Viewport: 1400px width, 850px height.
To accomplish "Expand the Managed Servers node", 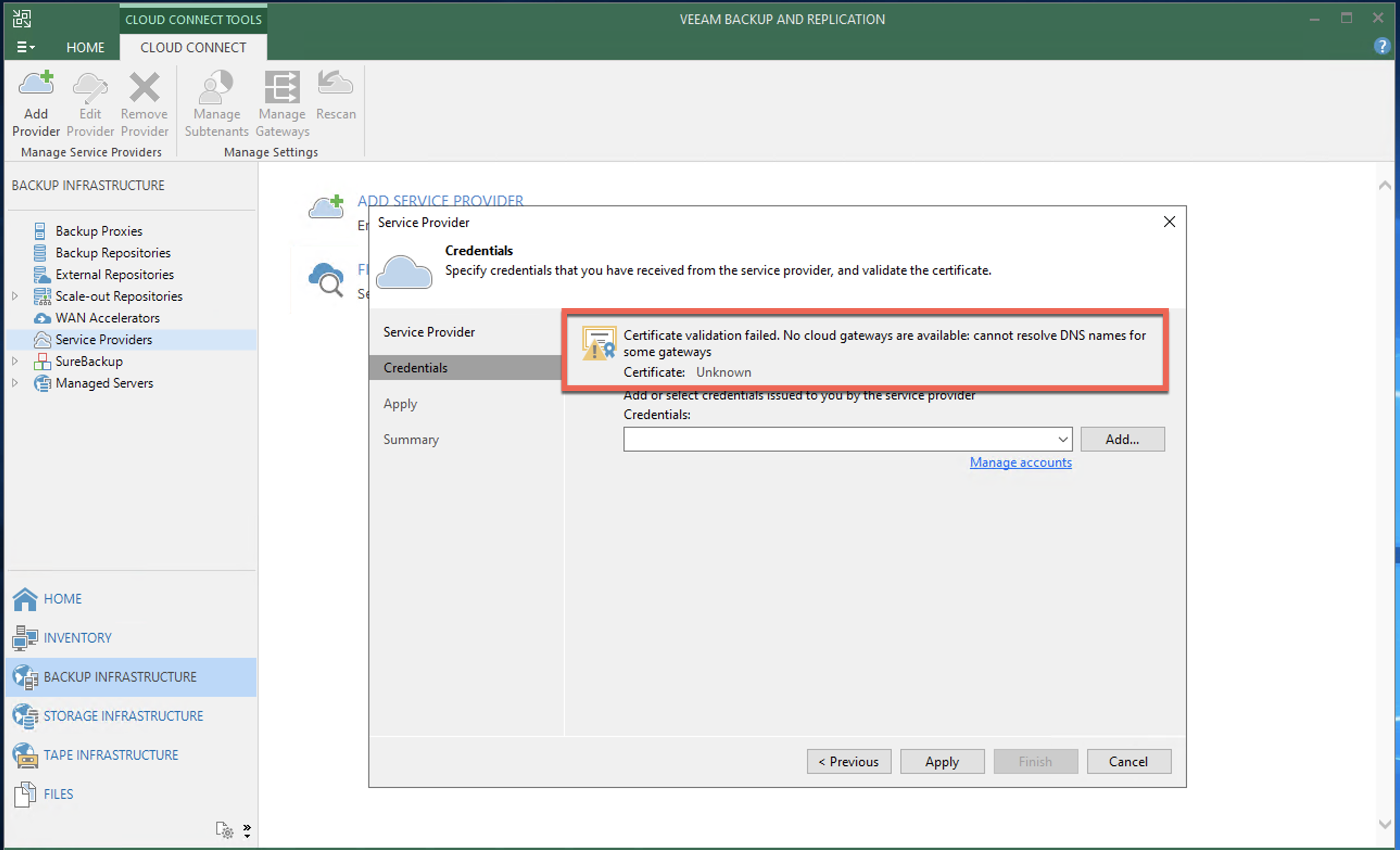I will [15, 383].
